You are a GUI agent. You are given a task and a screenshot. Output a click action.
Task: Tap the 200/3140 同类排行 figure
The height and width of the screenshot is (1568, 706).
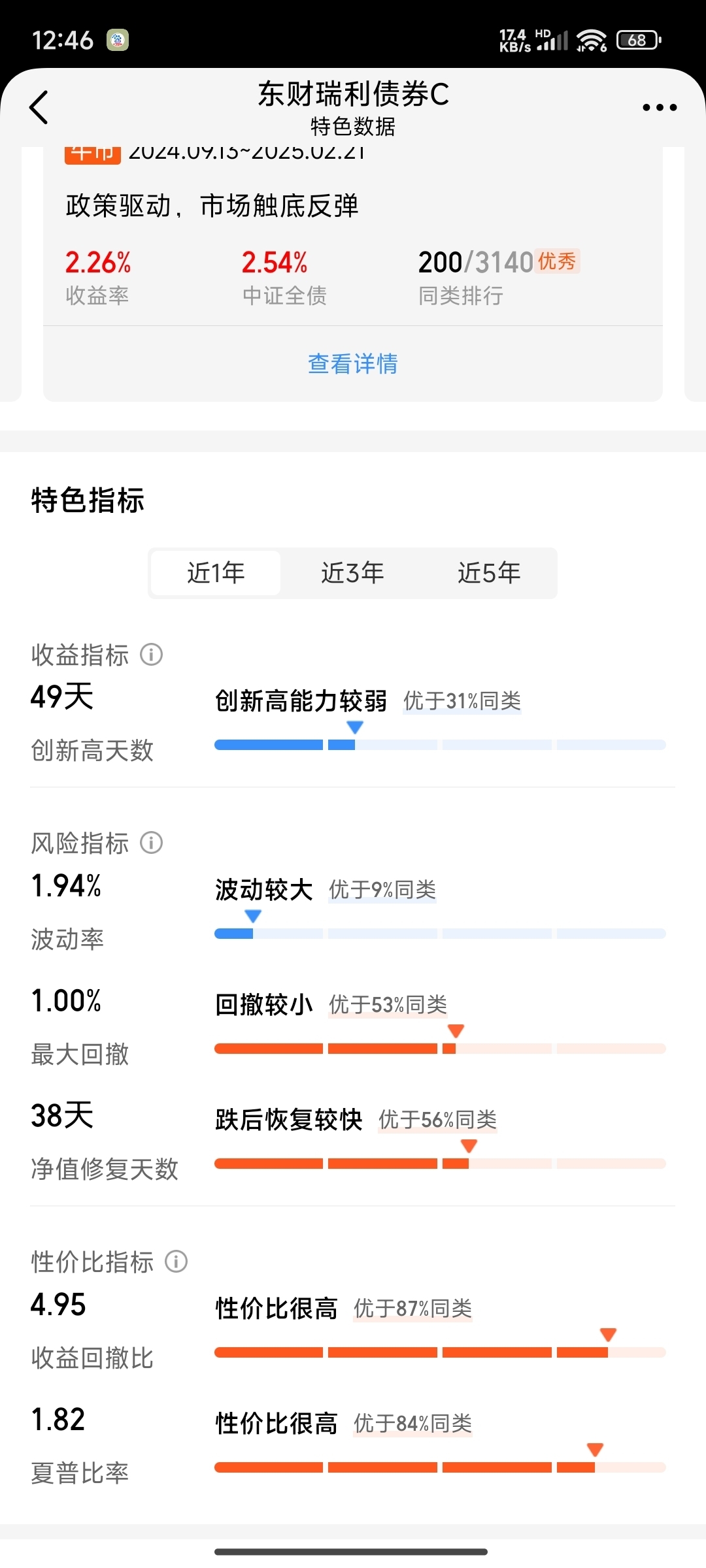tap(476, 263)
